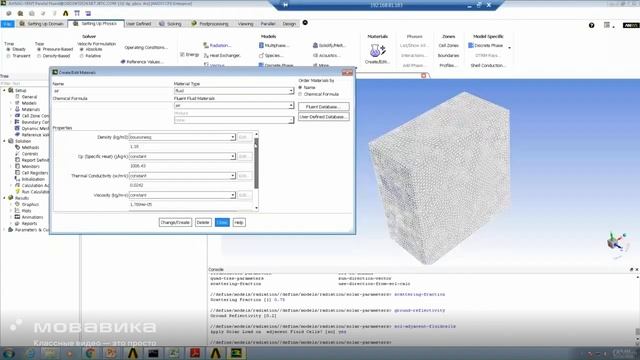Switch to User Defined tab

click(138, 24)
